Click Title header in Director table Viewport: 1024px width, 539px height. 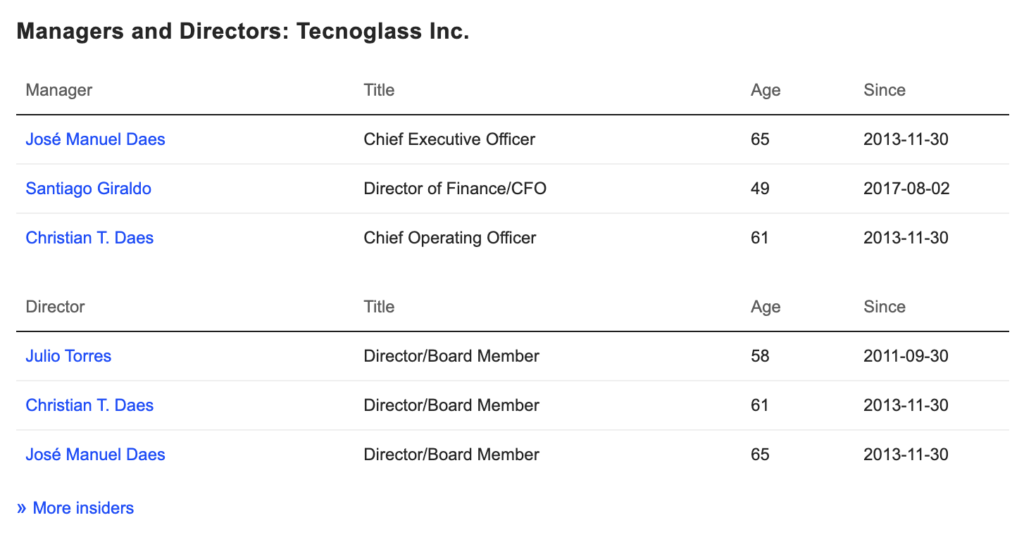(379, 307)
